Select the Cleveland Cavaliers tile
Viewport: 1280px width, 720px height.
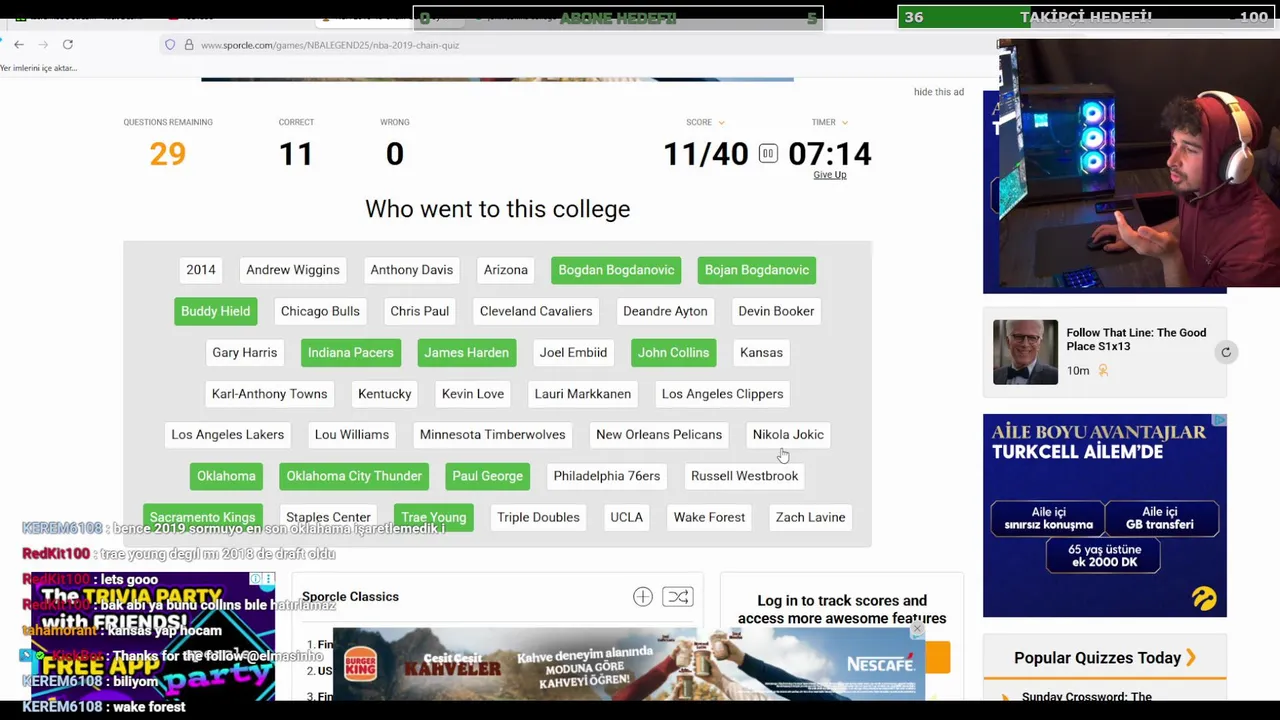coord(536,311)
